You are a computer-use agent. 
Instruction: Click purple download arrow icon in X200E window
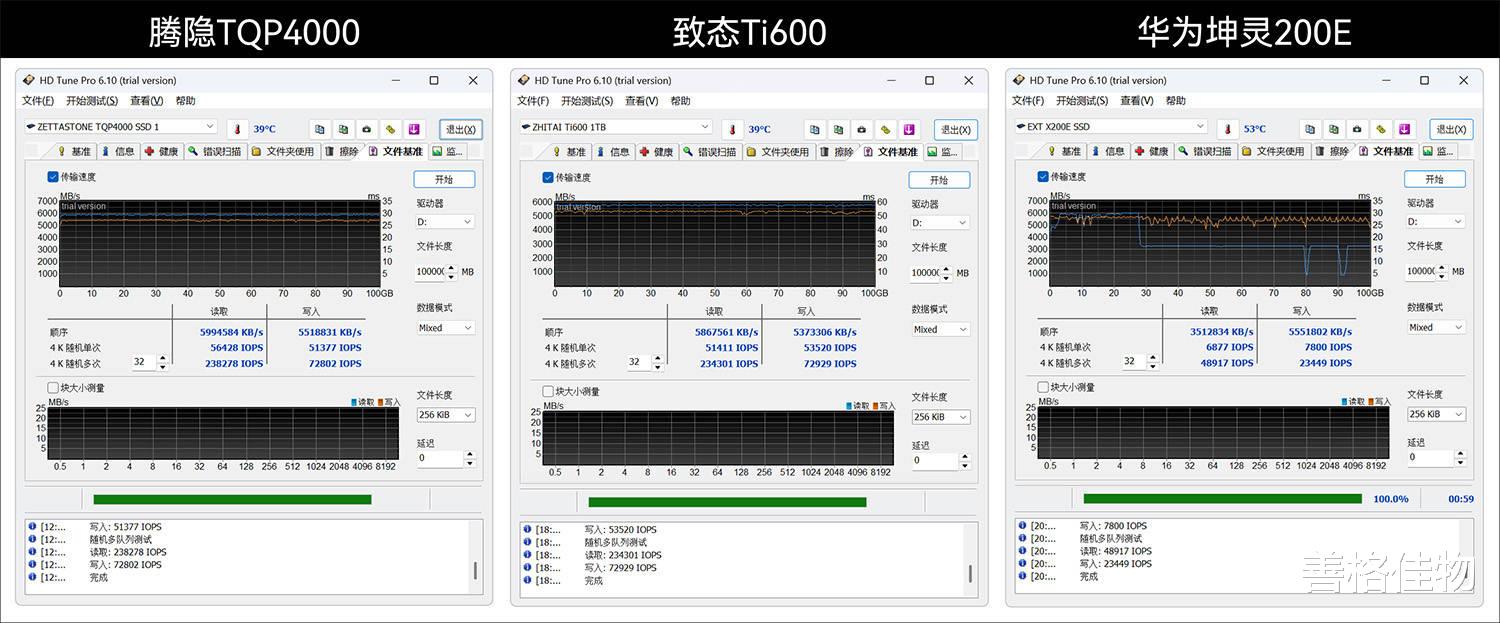(1405, 129)
